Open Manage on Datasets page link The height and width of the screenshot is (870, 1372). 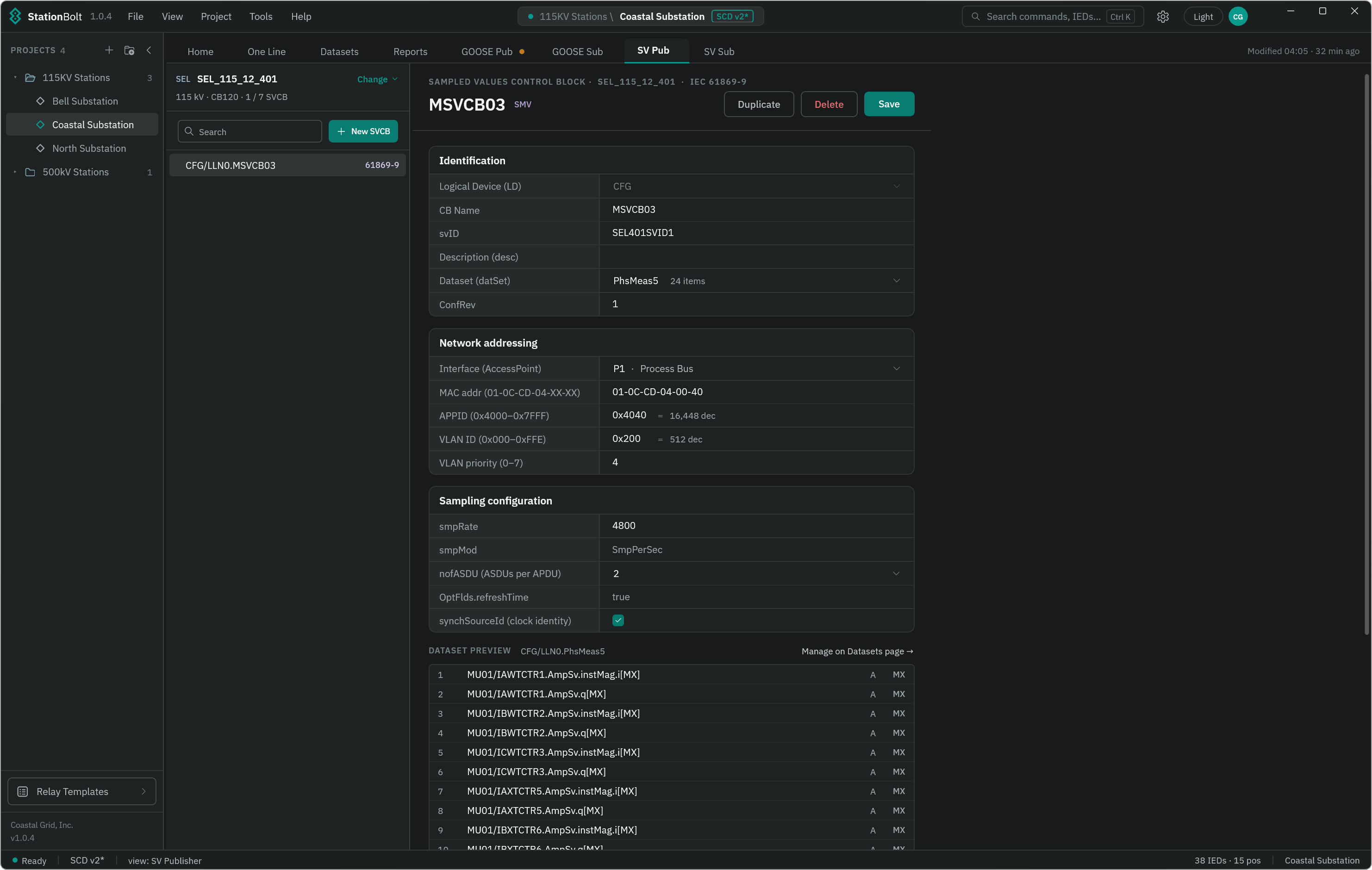[x=857, y=651]
